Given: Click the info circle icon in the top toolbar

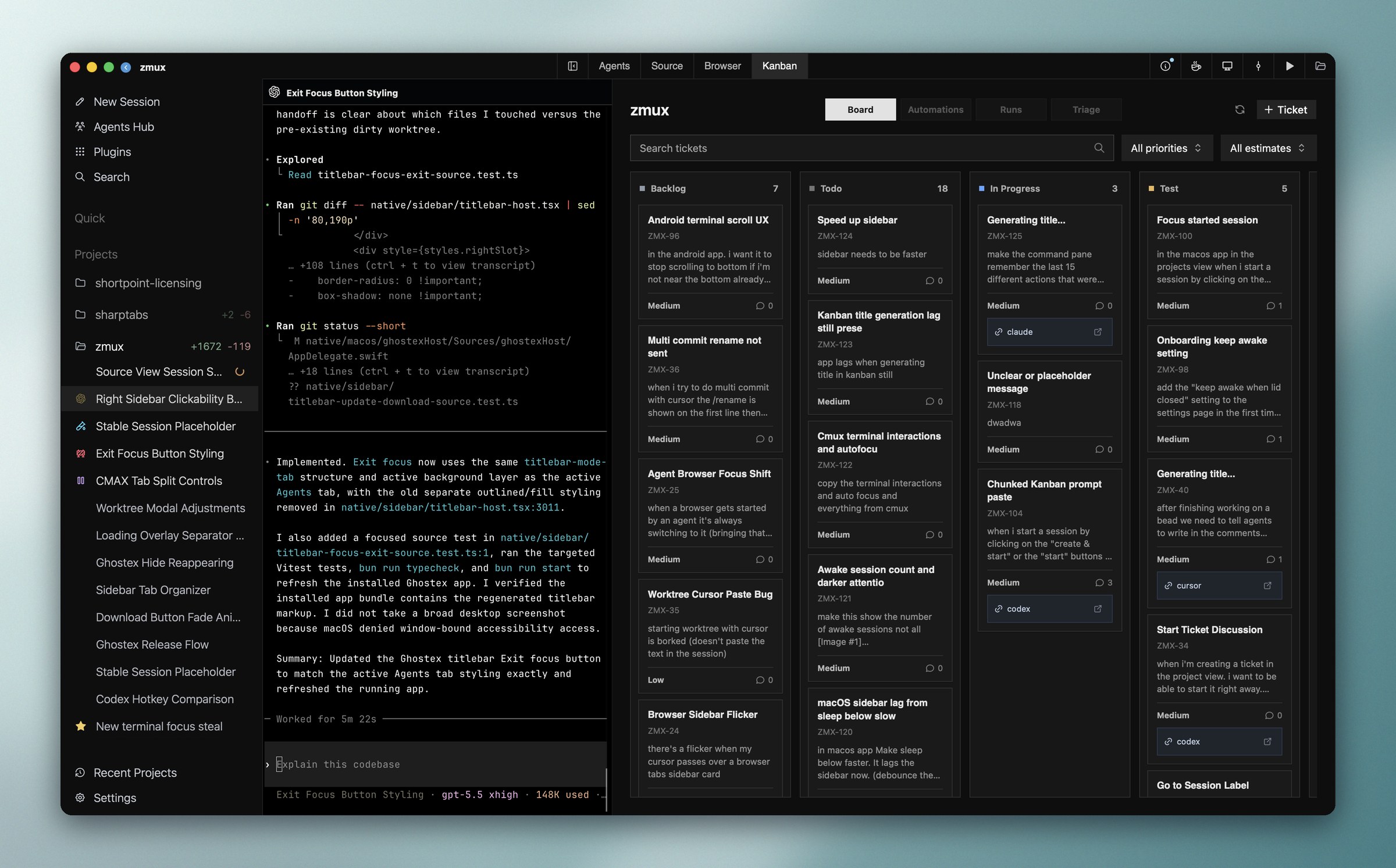Looking at the screenshot, I should [x=1166, y=66].
